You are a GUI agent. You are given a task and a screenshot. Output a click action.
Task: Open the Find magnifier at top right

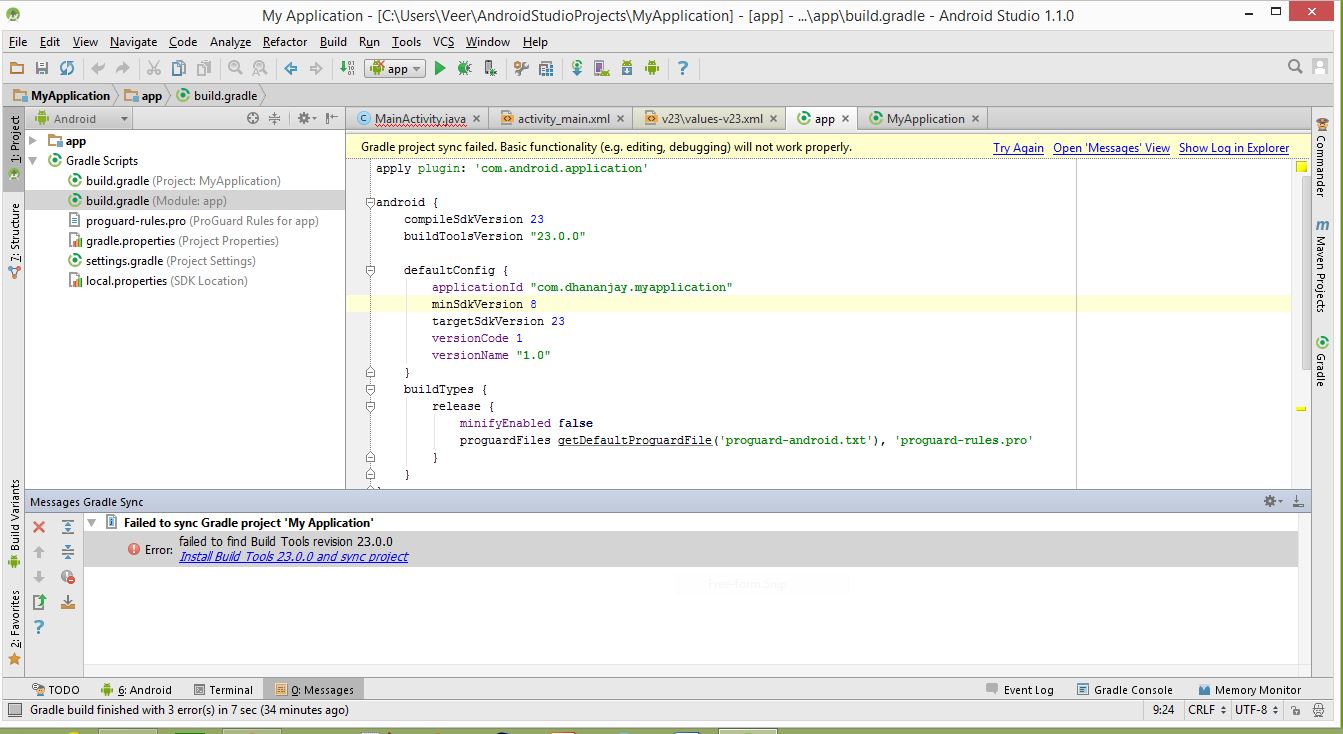point(1295,67)
